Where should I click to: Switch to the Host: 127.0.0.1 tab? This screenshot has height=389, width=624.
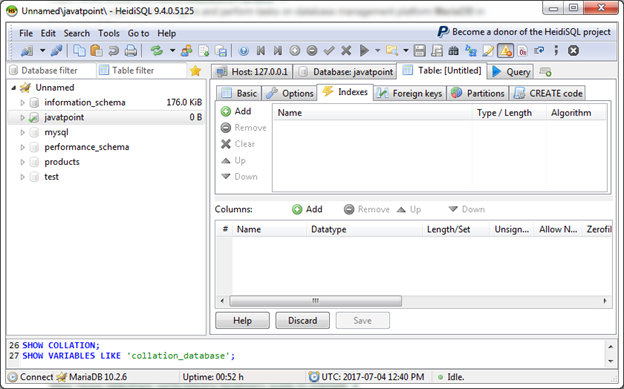(x=252, y=72)
